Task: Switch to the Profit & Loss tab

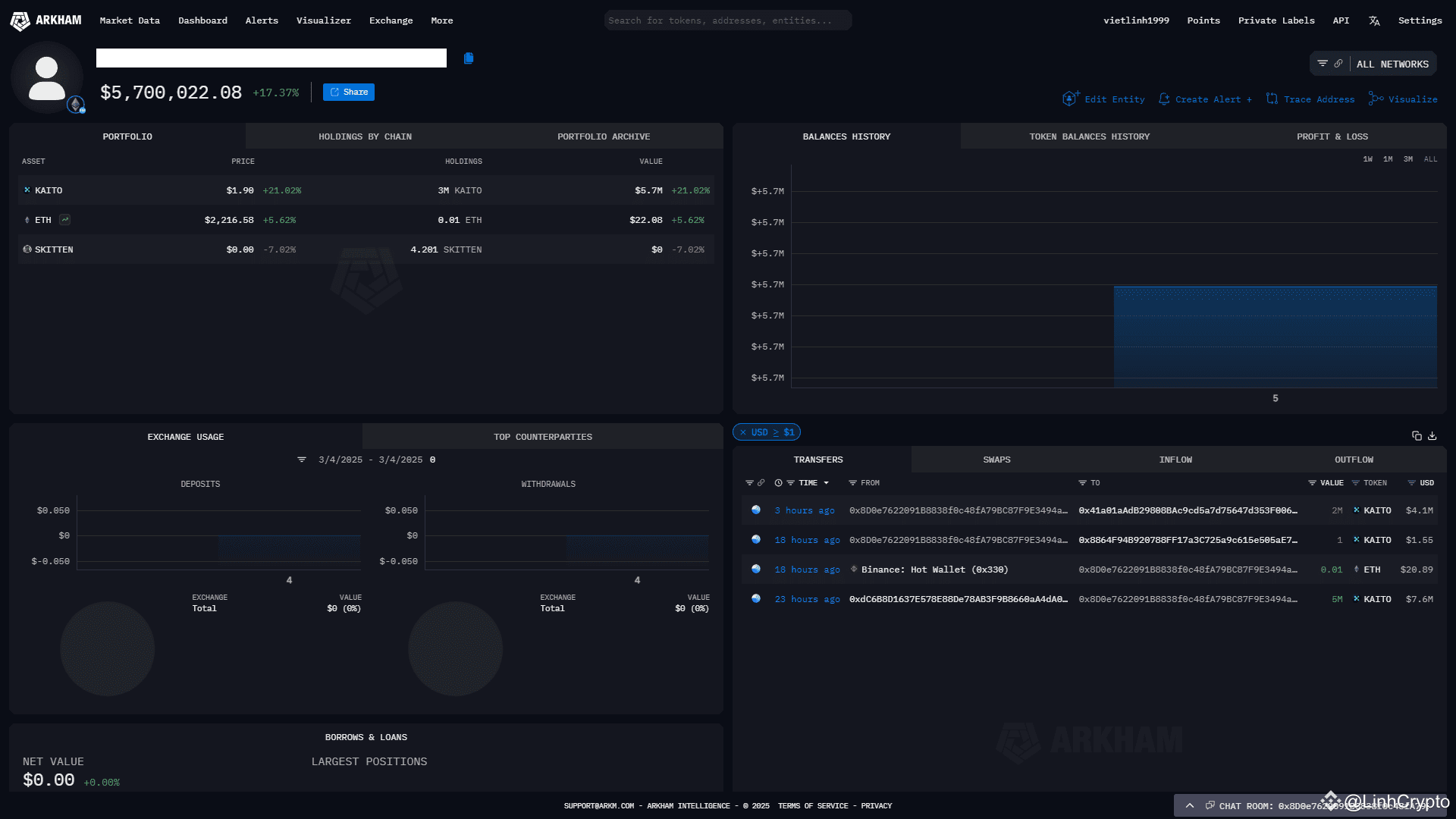Action: [x=1332, y=136]
